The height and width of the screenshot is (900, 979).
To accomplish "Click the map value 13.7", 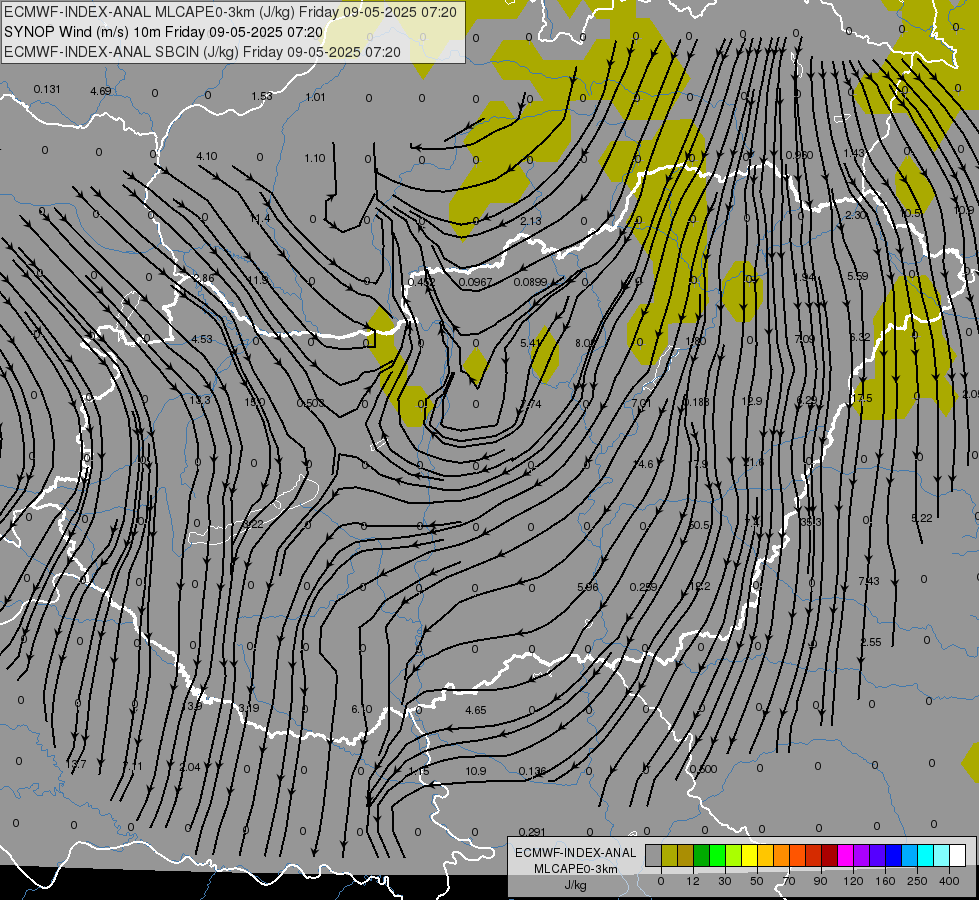I will [76, 764].
